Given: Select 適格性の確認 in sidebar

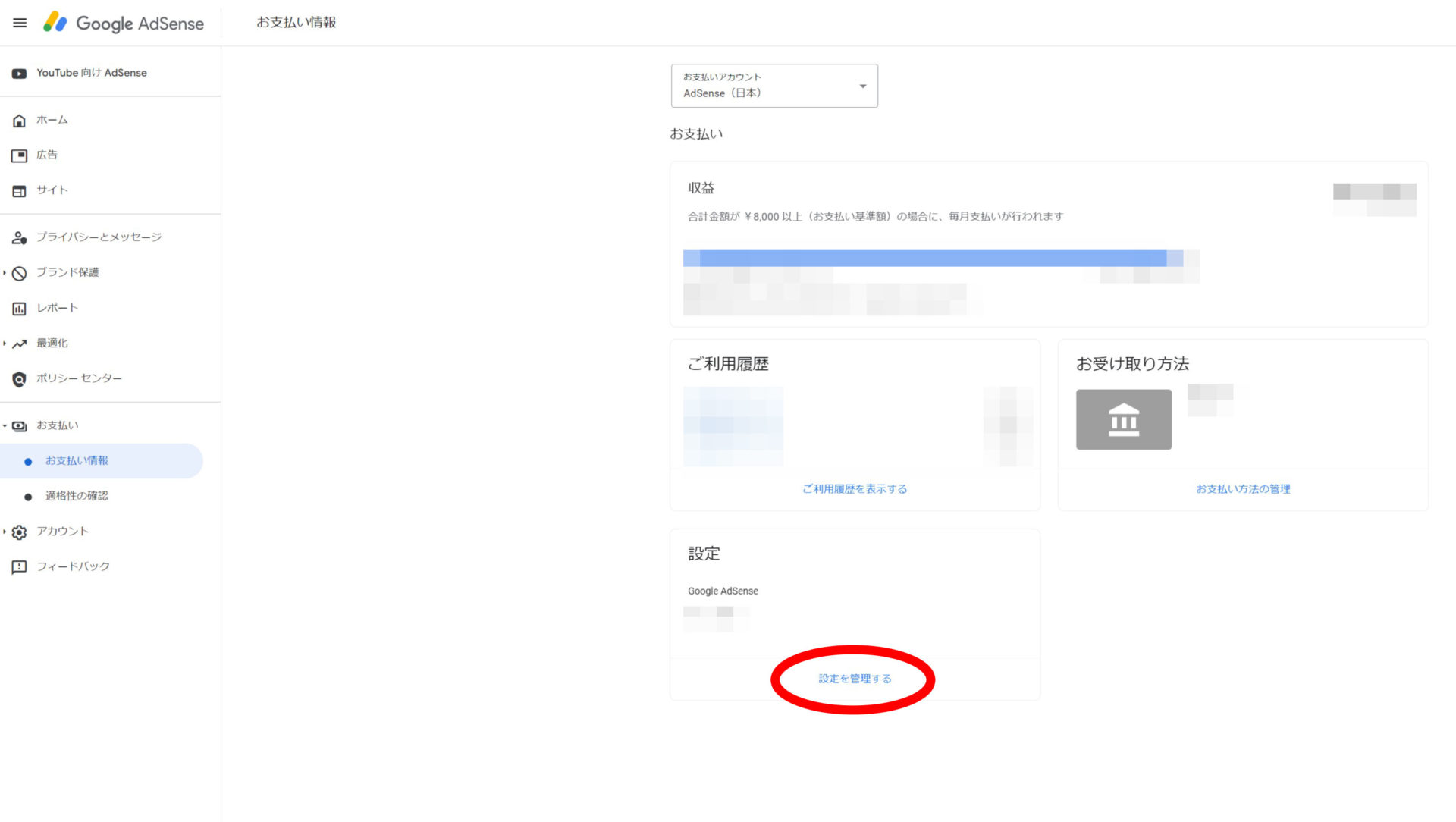Looking at the screenshot, I should click(x=77, y=496).
